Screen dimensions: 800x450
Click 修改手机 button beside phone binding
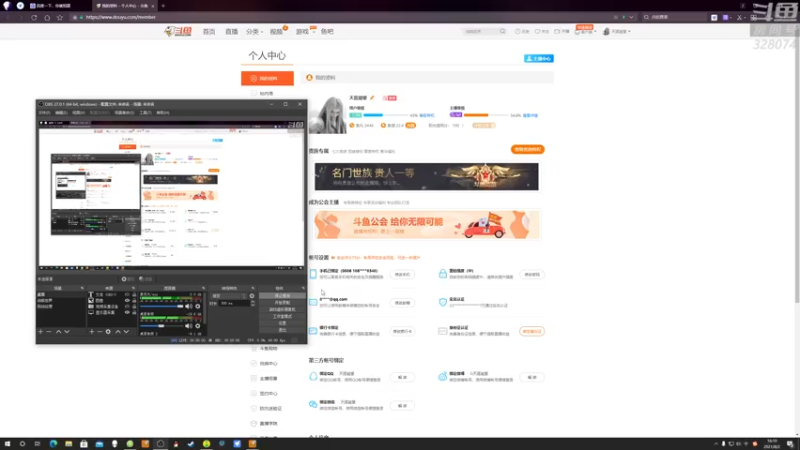click(402, 274)
